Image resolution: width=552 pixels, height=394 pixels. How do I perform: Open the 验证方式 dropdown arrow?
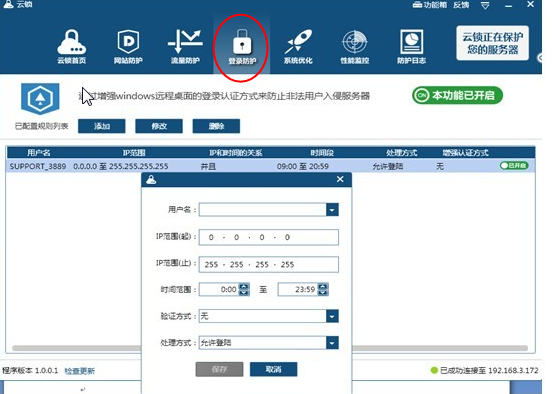(x=332, y=316)
